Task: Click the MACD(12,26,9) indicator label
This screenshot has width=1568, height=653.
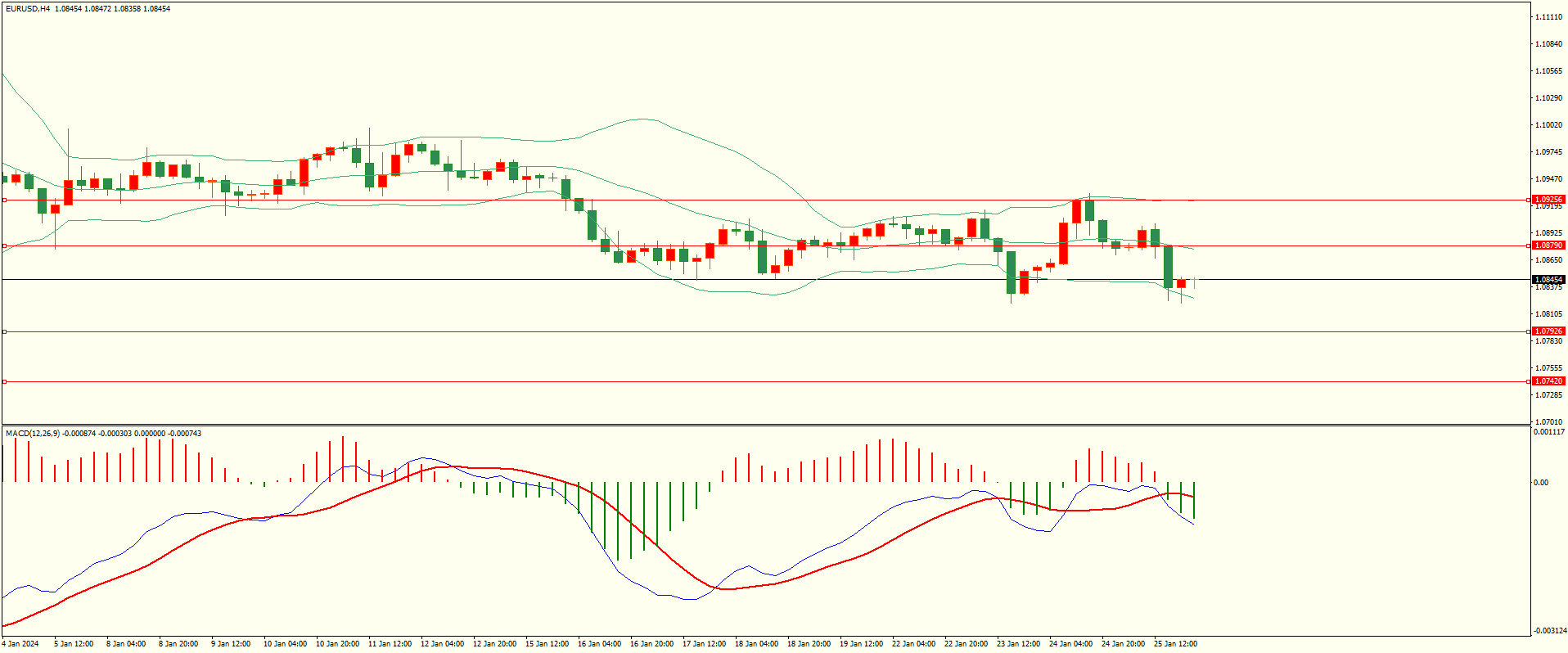Action: coord(33,433)
